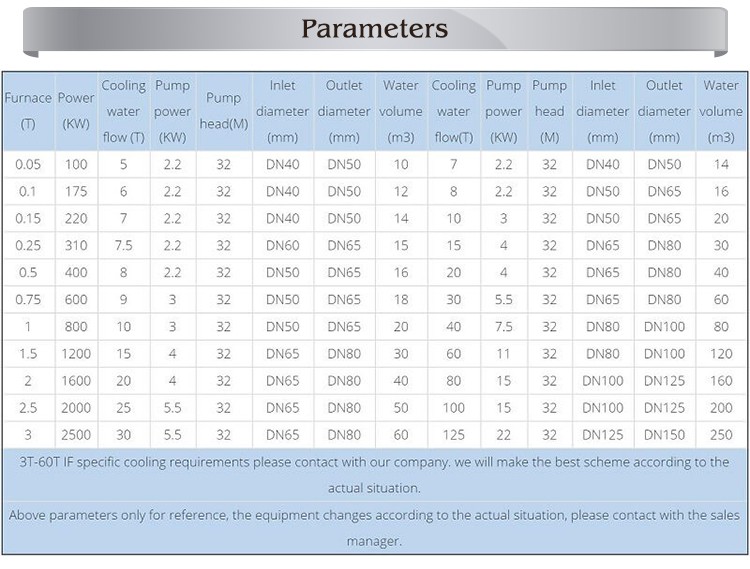
Task: Select the Furnace (T) column header
Action: 28,111
